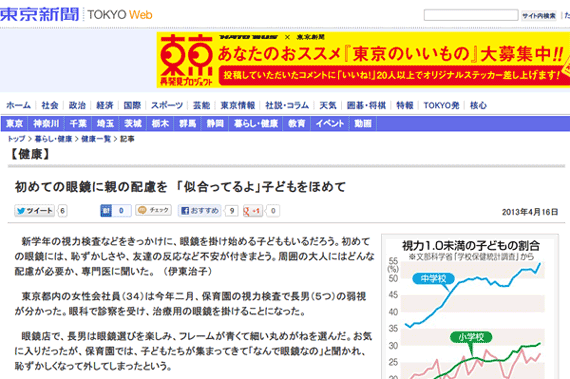The height and width of the screenshot is (379, 570).
Task: Select the 暮らし・健康 tab
Action: tap(256, 124)
